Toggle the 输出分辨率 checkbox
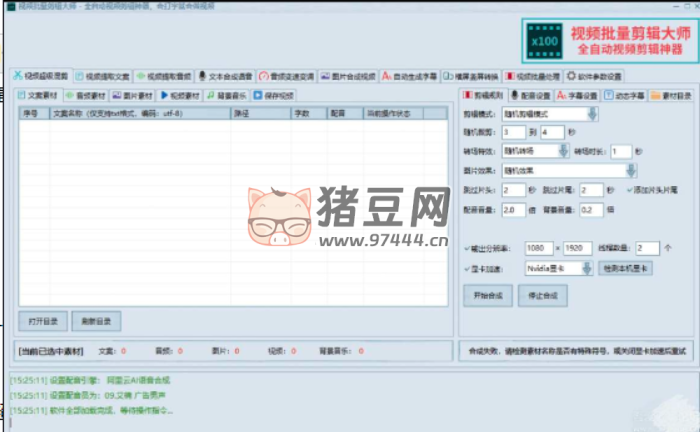 468,247
